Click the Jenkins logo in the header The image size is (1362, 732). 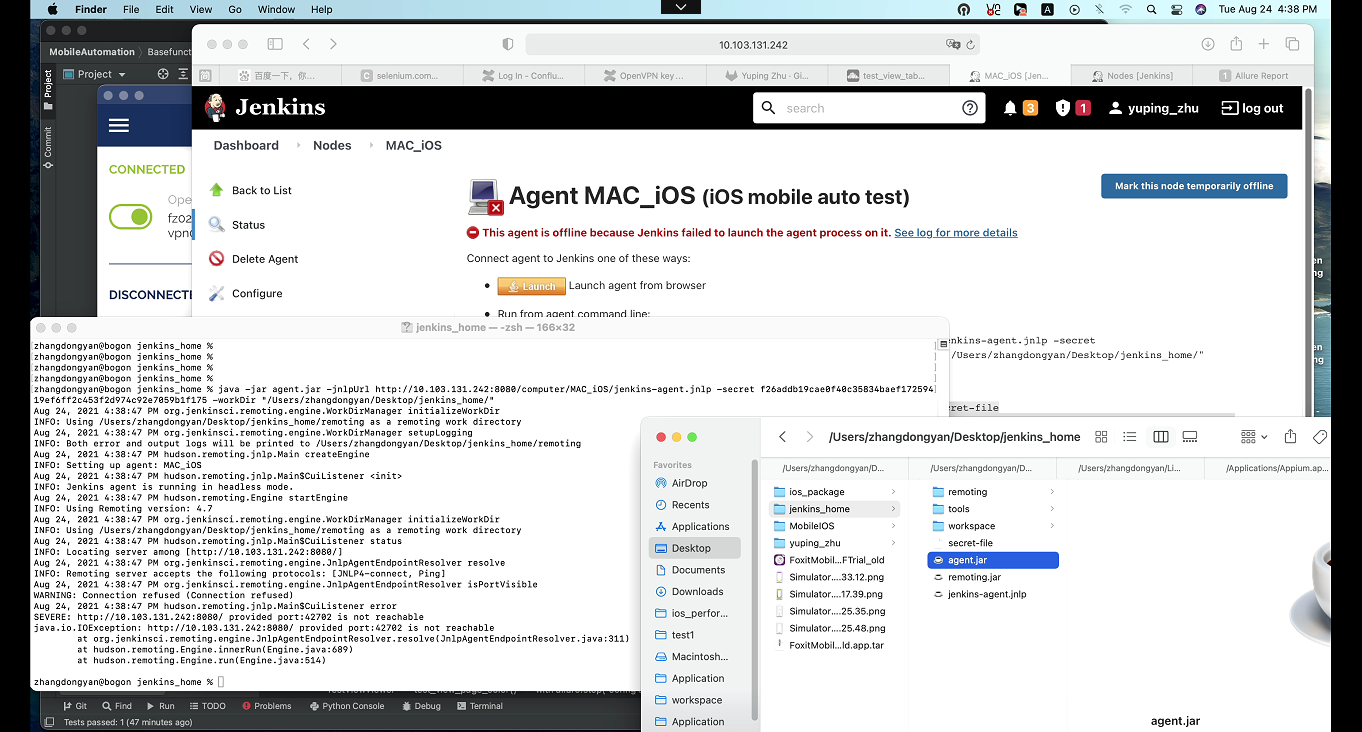[265, 108]
